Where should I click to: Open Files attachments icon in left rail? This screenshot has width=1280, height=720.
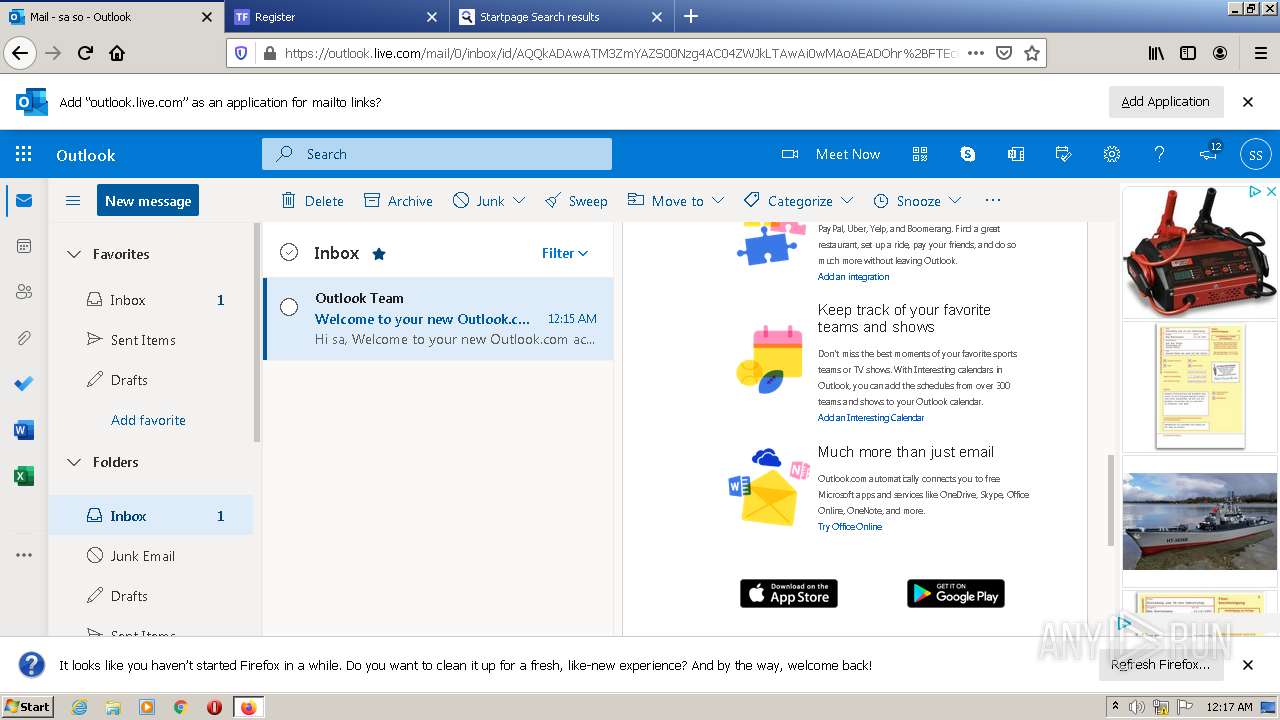(x=24, y=338)
